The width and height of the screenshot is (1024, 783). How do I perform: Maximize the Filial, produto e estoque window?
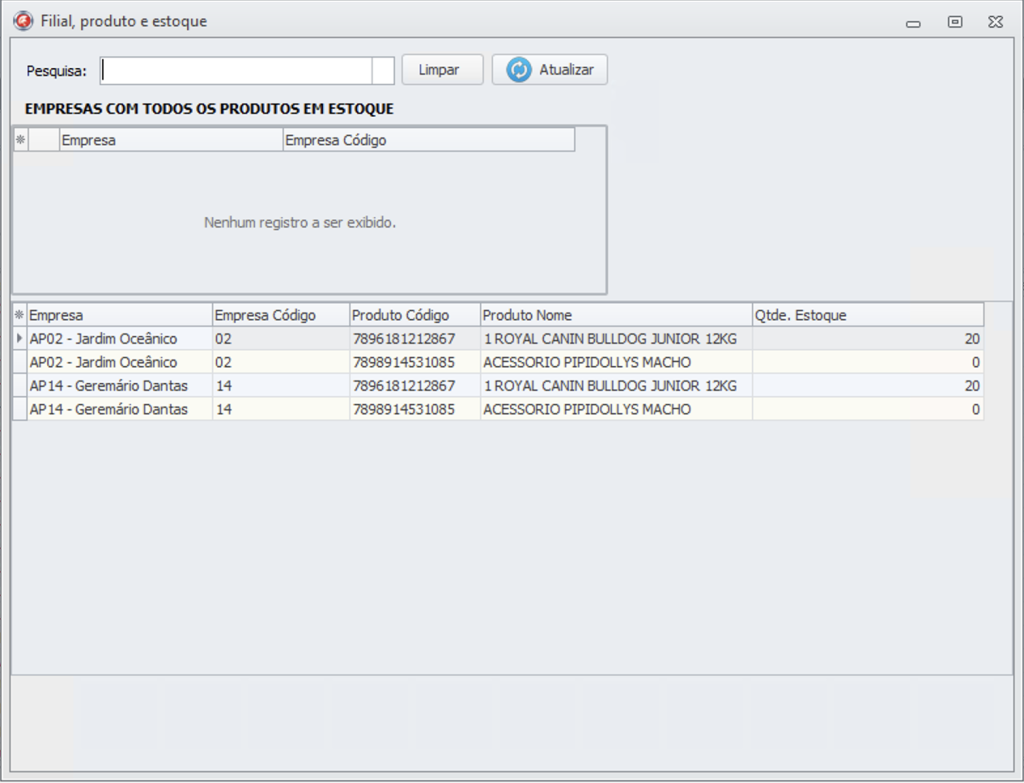tap(955, 22)
